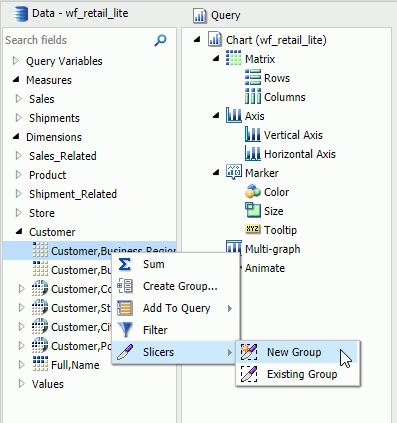The image size is (397, 423).
Task: Click the Existing Group slicer icon
Action: click(249, 374)
